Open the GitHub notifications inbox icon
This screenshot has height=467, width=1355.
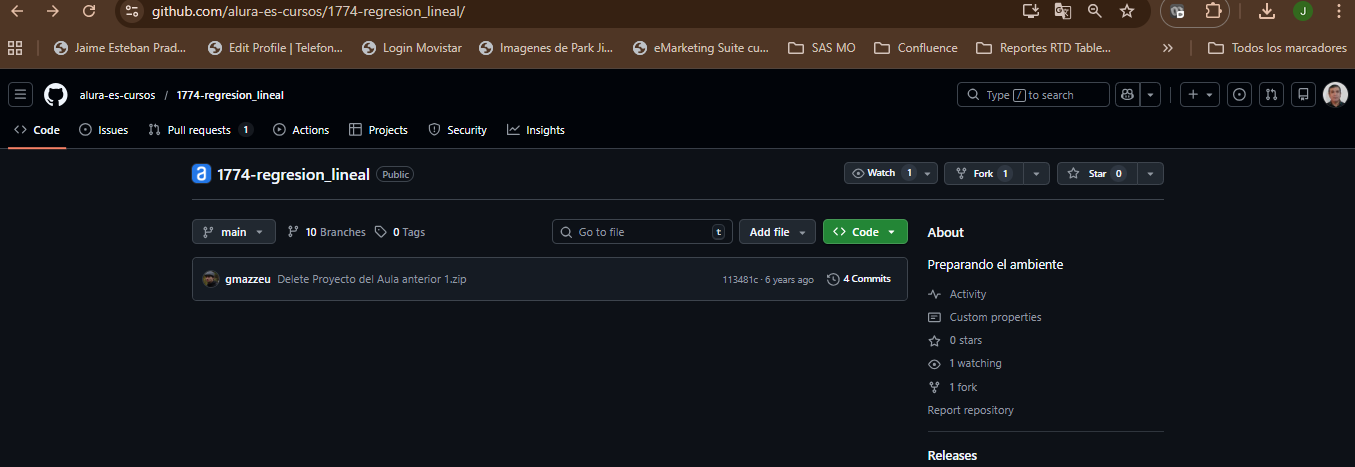click(1303, 95)
